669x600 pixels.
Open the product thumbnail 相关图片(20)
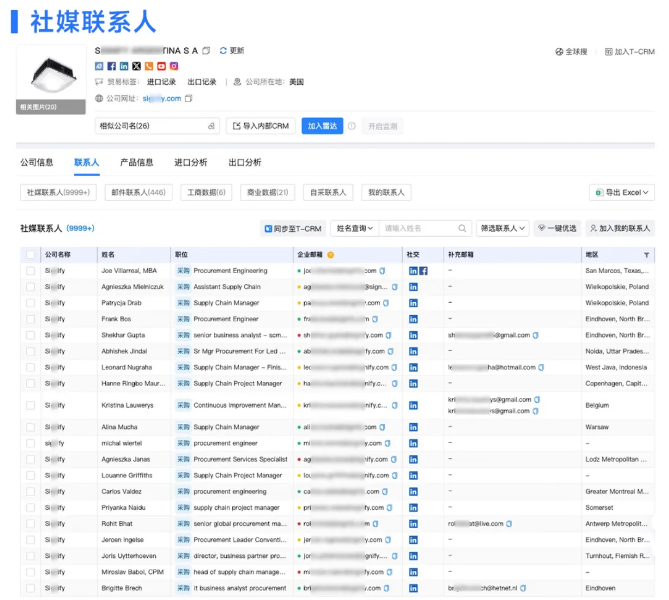(51, 80)
